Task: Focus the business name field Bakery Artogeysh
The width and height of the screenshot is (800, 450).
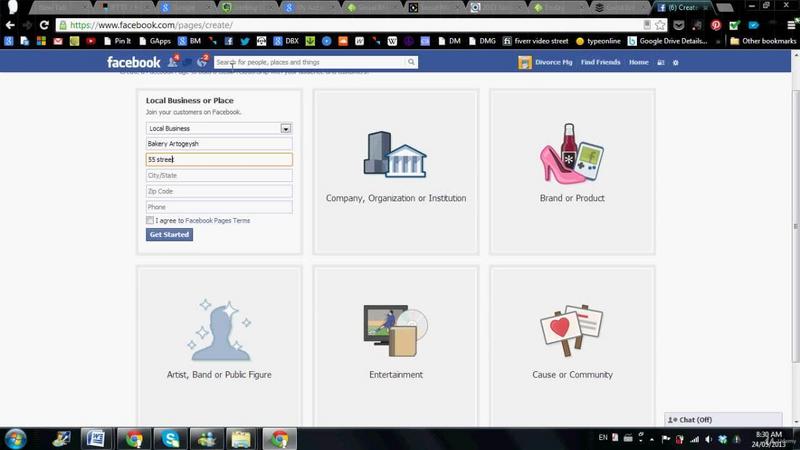Action: click(x=219, y=144)
